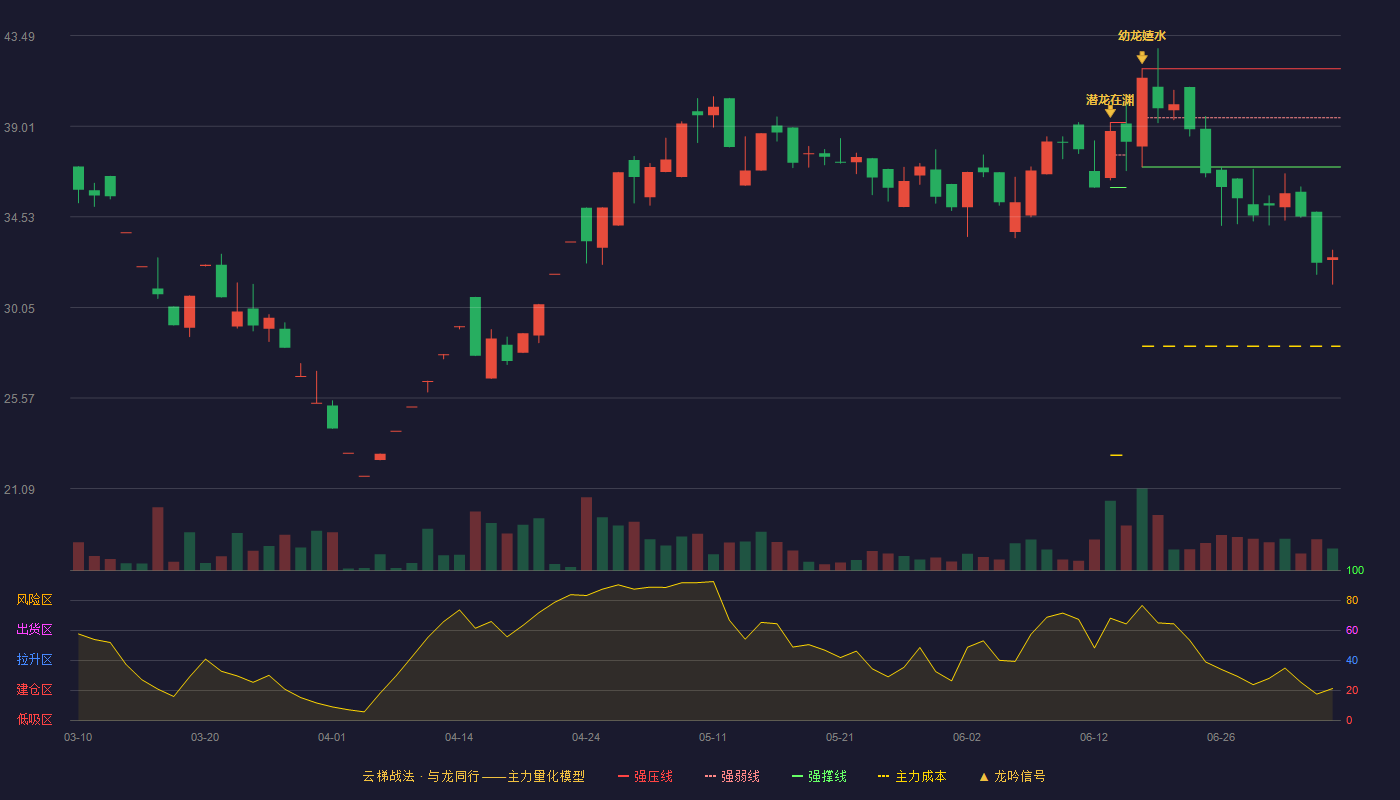Click the orange 80 indicator scale value

point(1352,600)
